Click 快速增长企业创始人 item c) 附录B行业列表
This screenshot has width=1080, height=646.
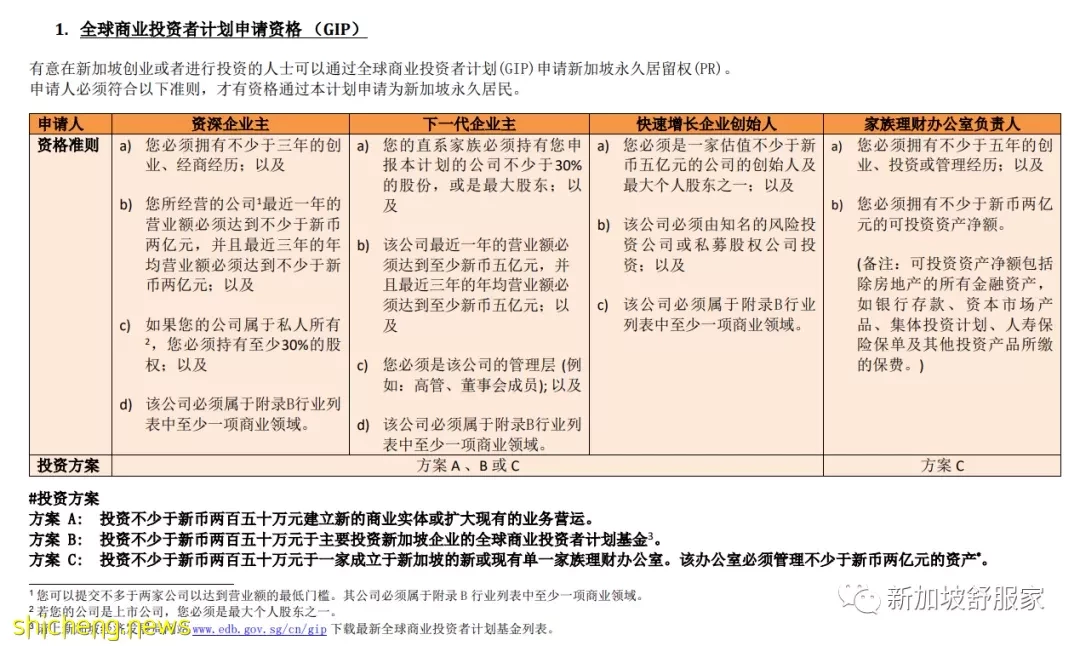pyautogui.click(x=706, y=314)
